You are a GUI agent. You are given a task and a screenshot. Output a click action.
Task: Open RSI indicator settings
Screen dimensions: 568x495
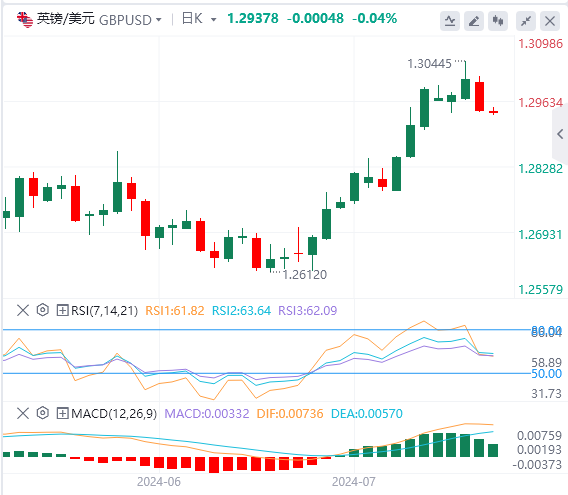click(x=43, y=310)
